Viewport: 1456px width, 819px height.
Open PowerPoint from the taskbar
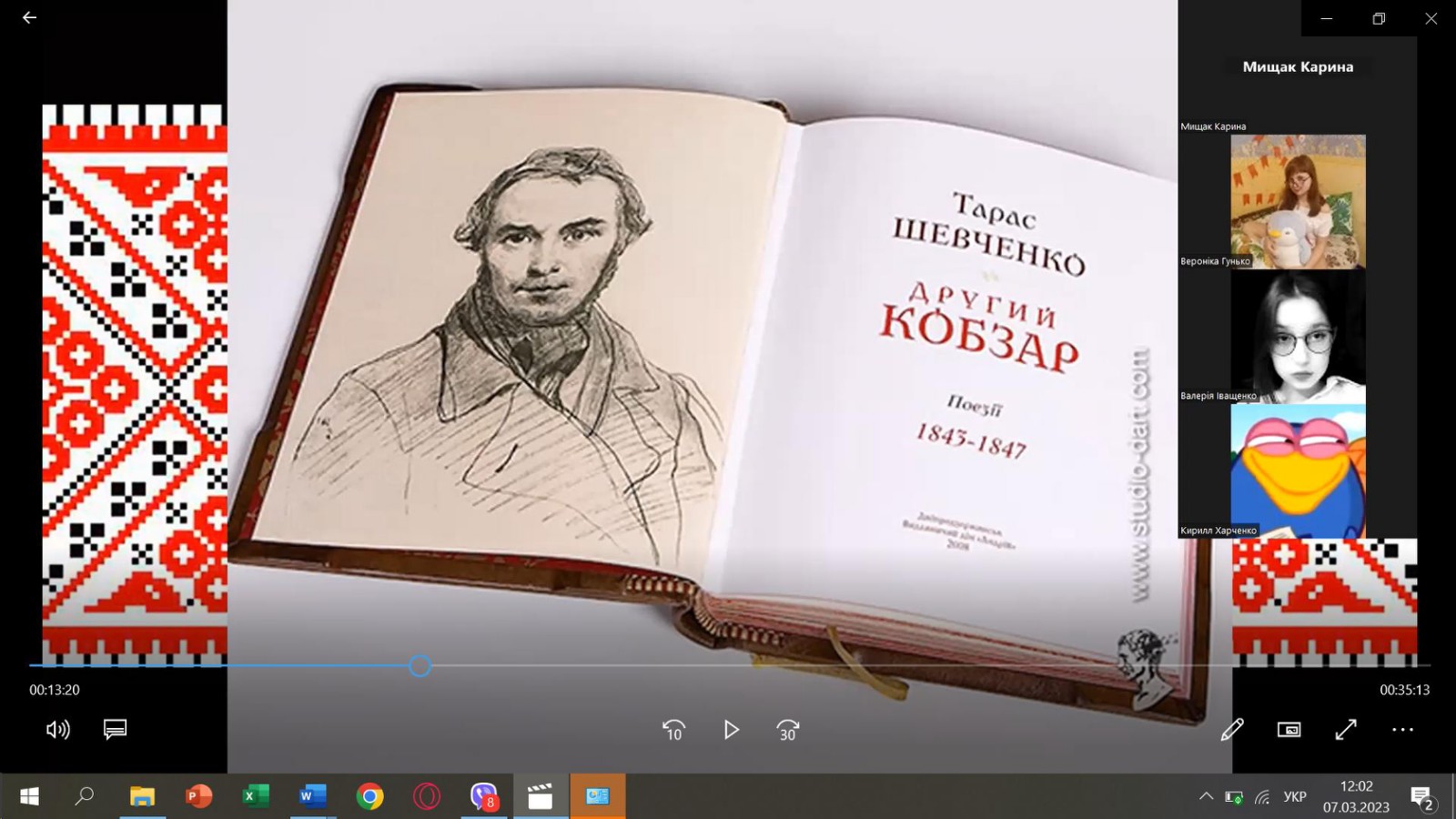(x=198, y=796)
